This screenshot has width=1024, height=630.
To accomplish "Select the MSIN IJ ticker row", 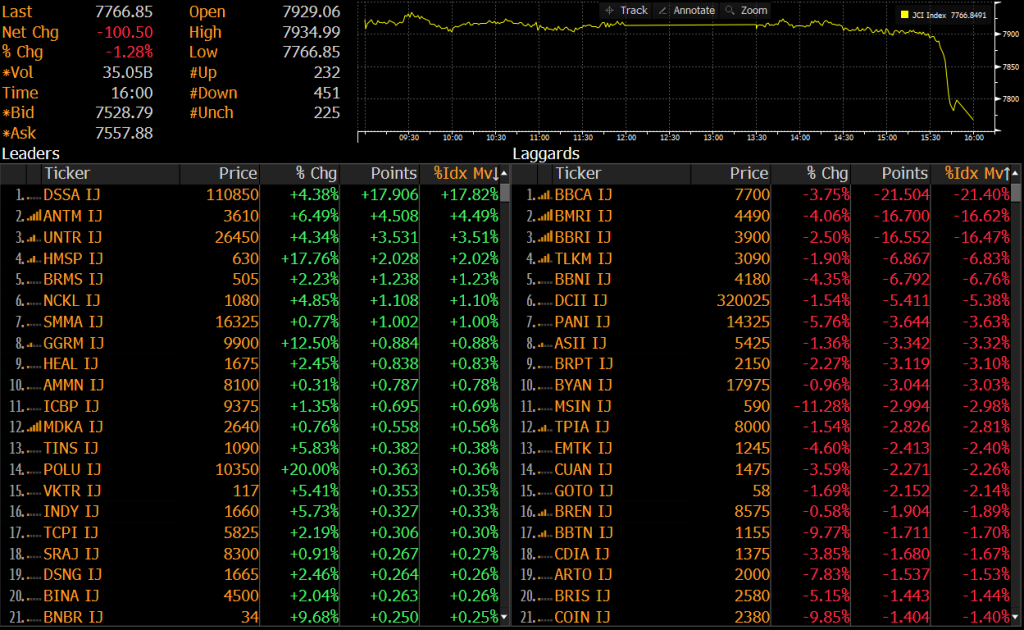I will [761, 406].
